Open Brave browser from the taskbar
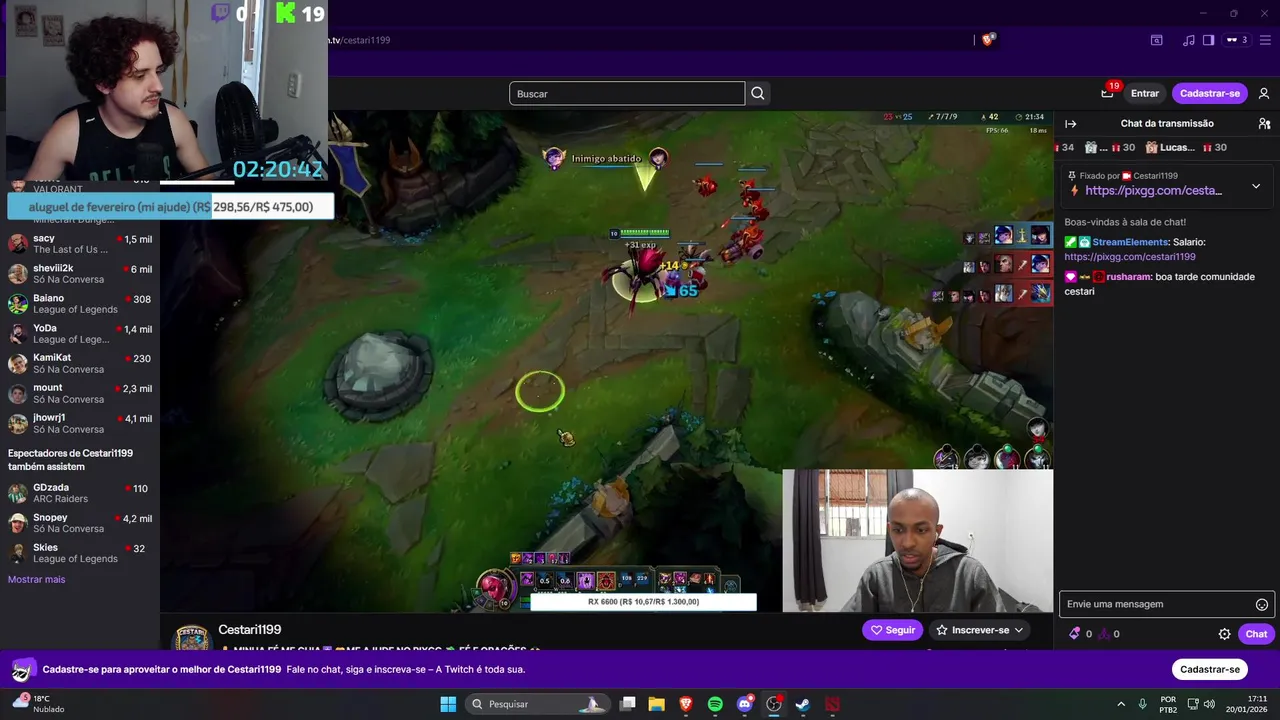Viewport: 1280px width, 720px height. tap(686, 704)
